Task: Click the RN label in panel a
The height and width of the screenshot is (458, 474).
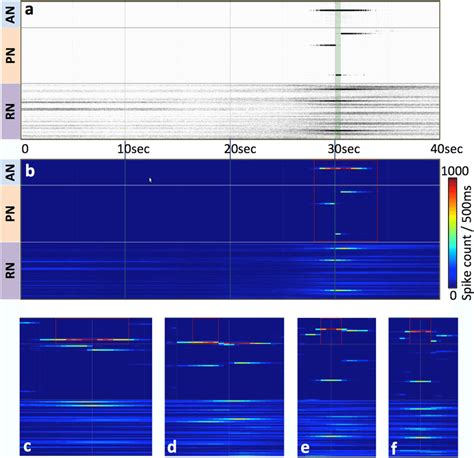Action: 10,111
